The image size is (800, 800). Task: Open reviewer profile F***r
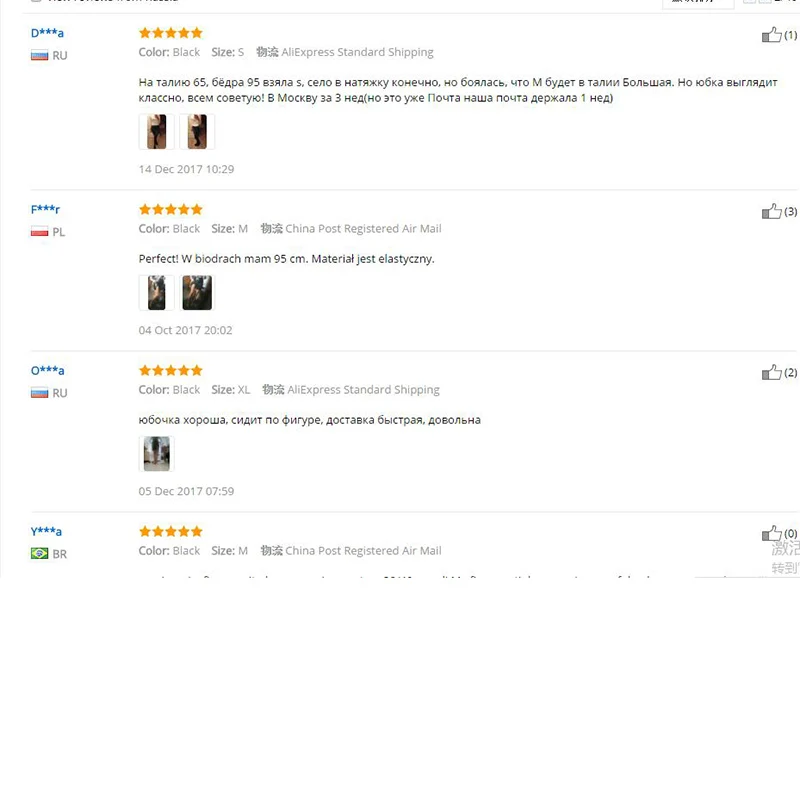(x=45, y=210)
